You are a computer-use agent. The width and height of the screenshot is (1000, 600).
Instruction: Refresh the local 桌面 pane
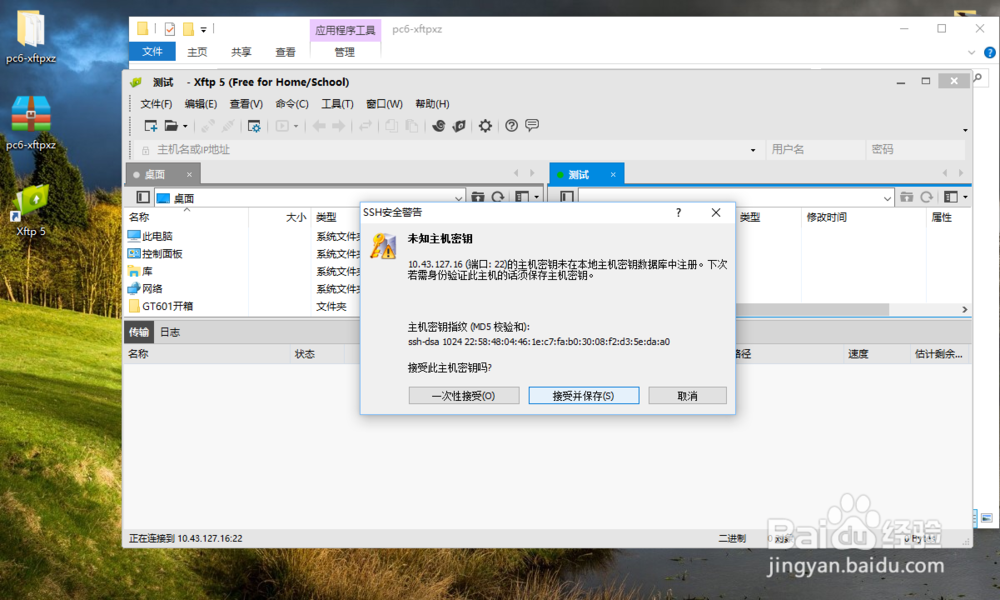(498, 197)
